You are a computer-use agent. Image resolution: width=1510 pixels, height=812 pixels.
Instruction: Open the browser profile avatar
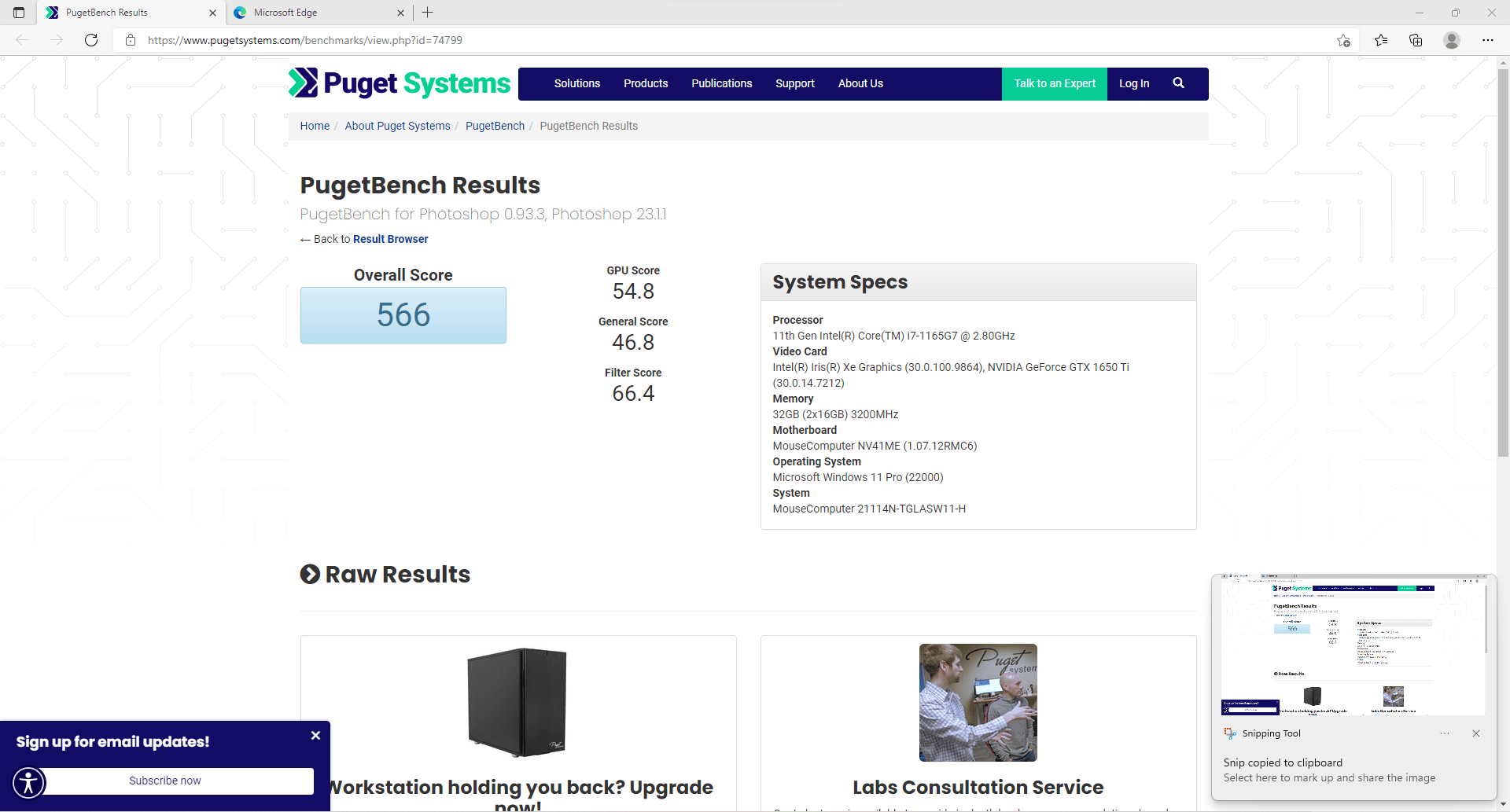(x=1452, y=40)
